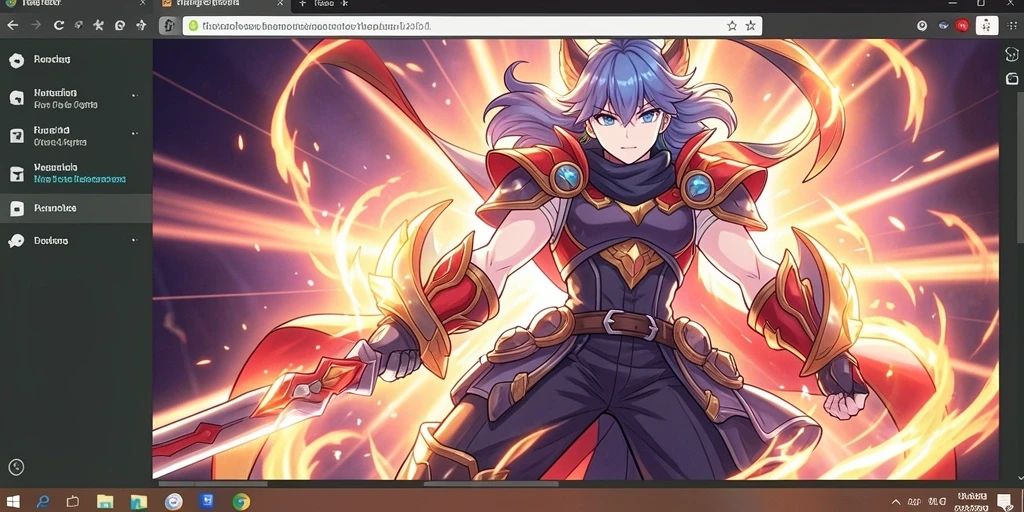Close the active tab with the orange favicon
The width and height of the screenshot is (1024, 512).
coord(280,4)
